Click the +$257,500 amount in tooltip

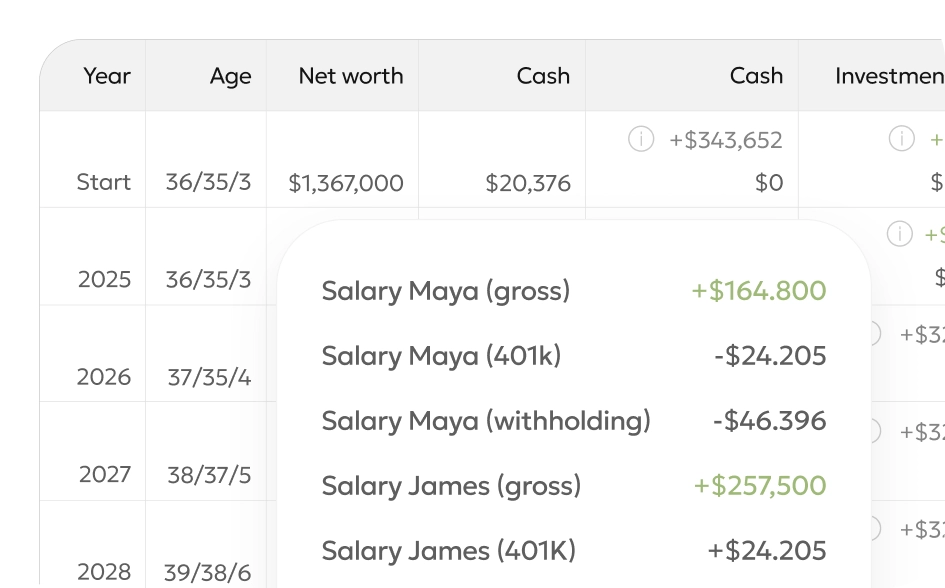pos(760,486)
